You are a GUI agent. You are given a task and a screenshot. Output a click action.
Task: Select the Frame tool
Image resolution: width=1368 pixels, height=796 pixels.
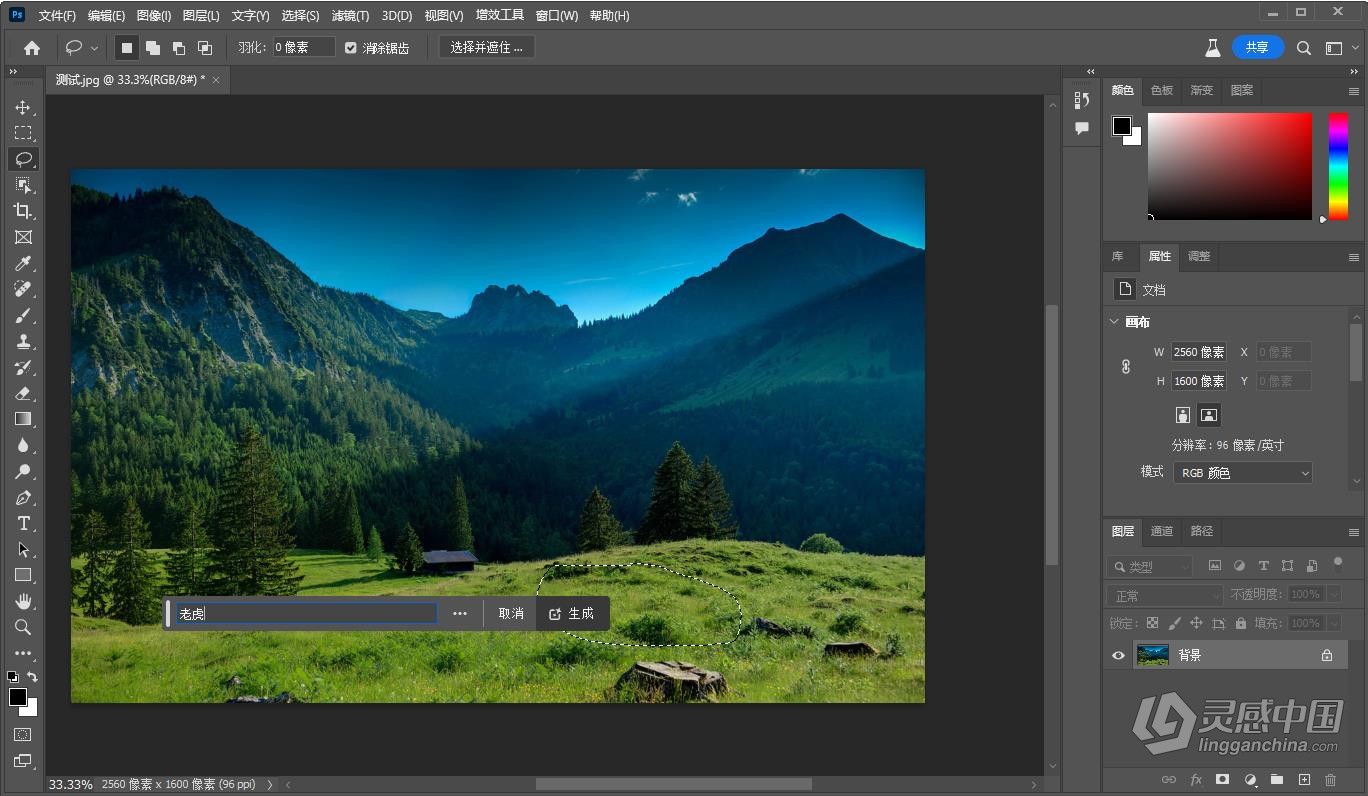click(23, 237)
